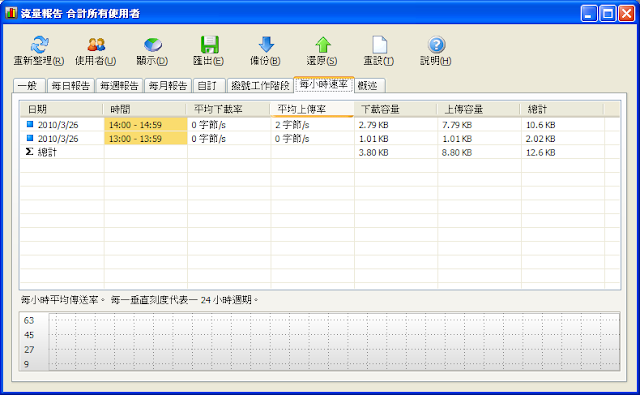Close the traffic report window
Screen dimensions: 640x395
coord(626,13)
